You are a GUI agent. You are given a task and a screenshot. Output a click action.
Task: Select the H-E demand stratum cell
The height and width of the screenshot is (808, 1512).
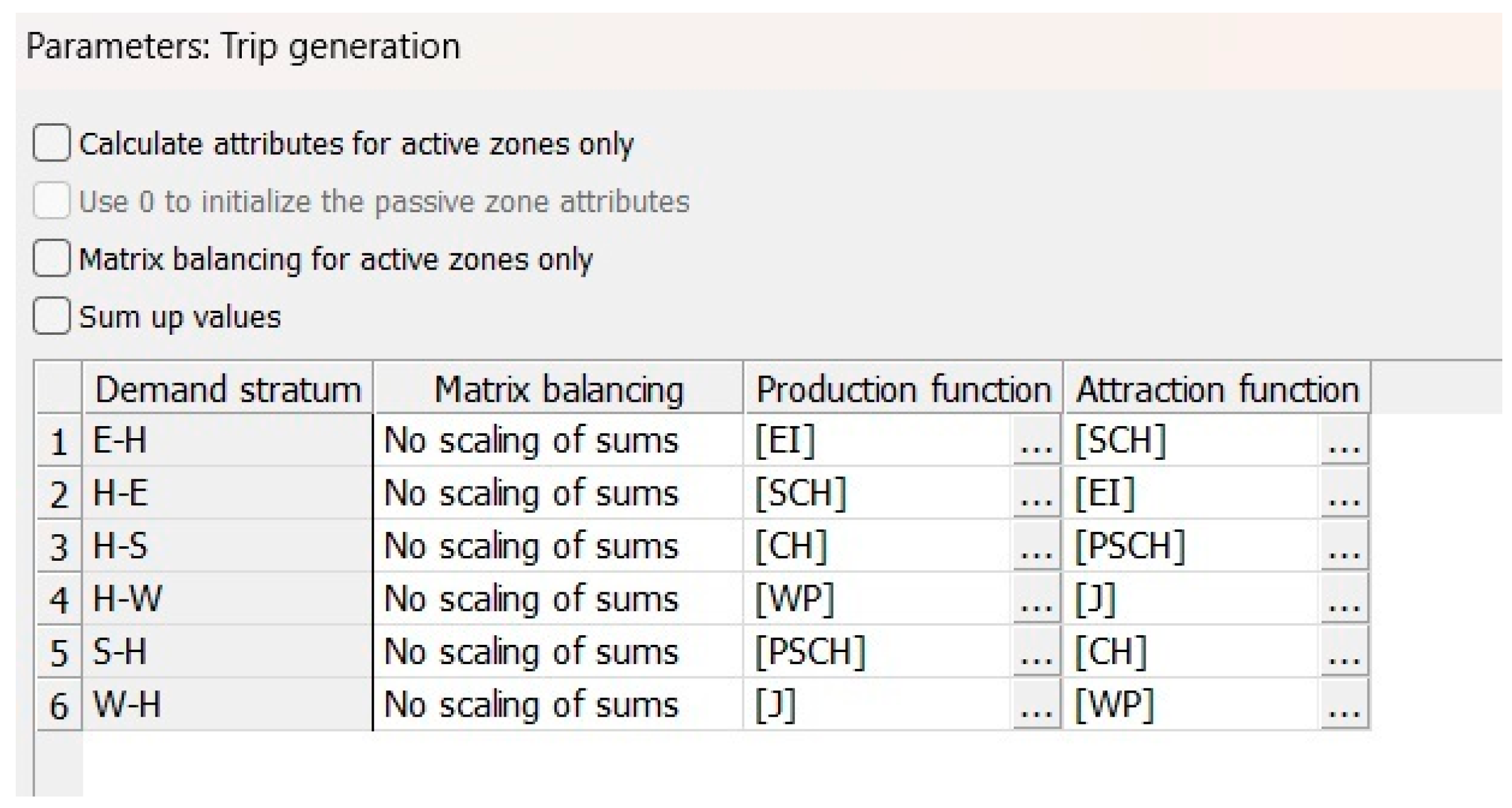(228, 493)
